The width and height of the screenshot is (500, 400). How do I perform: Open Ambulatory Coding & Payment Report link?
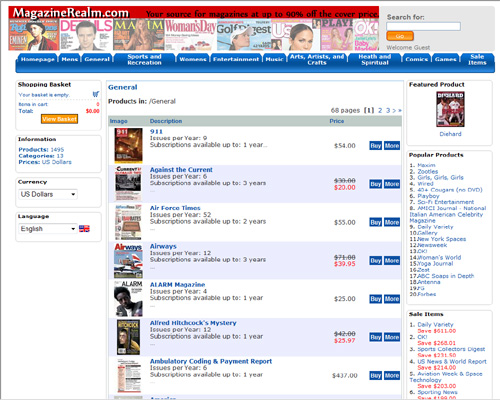click(211, 361)
